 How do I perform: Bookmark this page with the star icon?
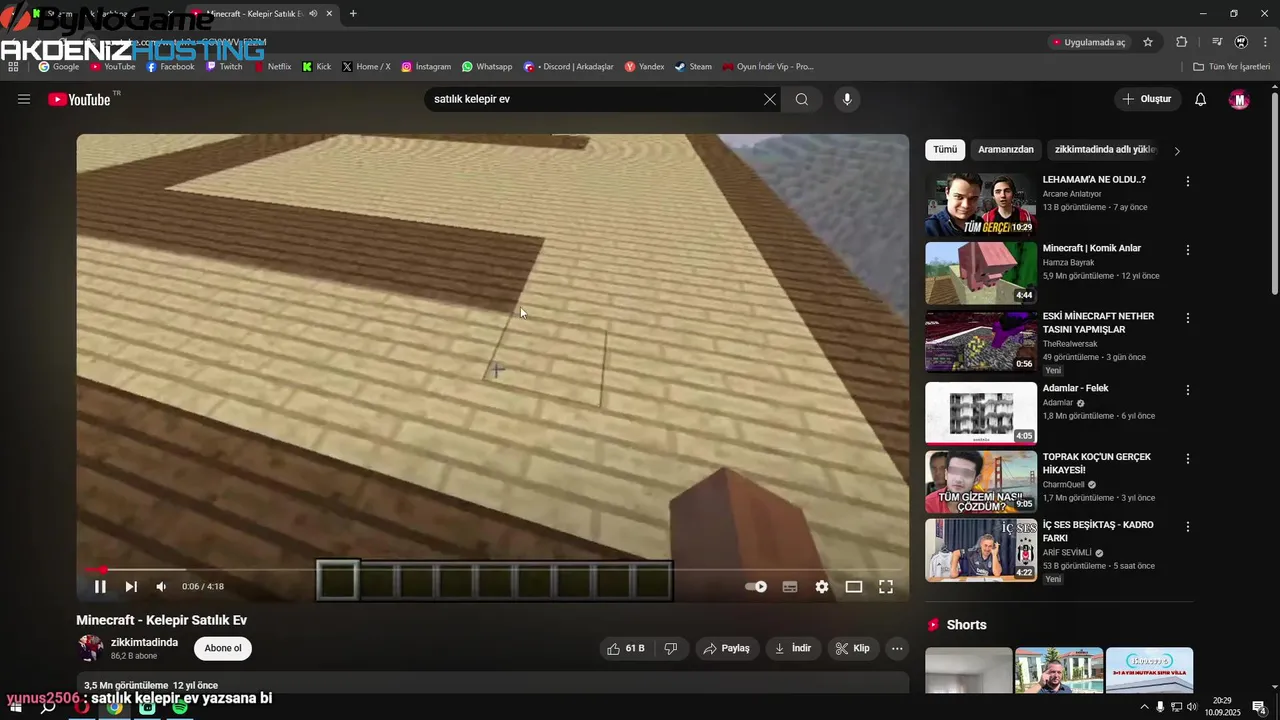(x=1148, y=42)
